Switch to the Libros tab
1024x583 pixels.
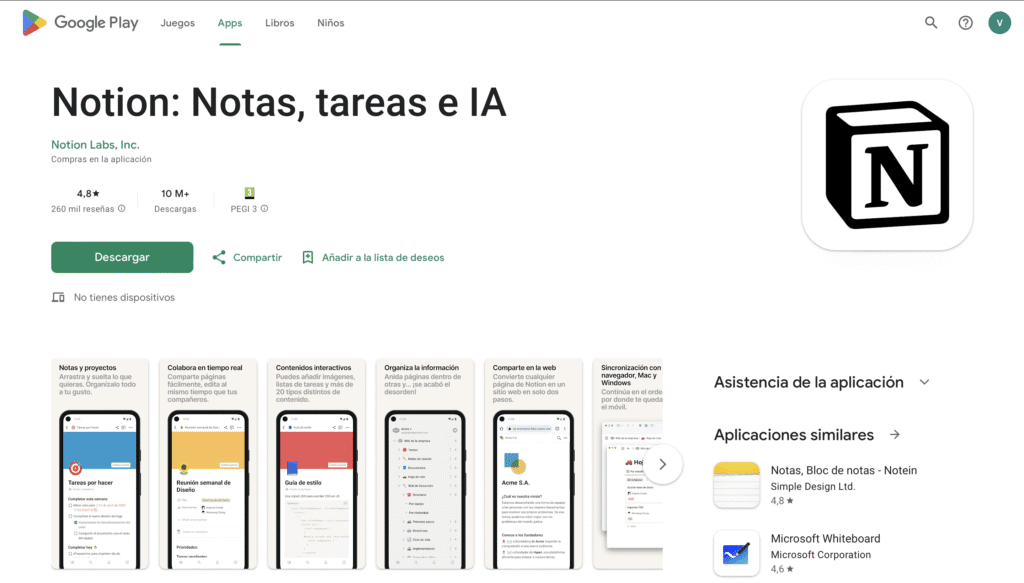point(280,23)
